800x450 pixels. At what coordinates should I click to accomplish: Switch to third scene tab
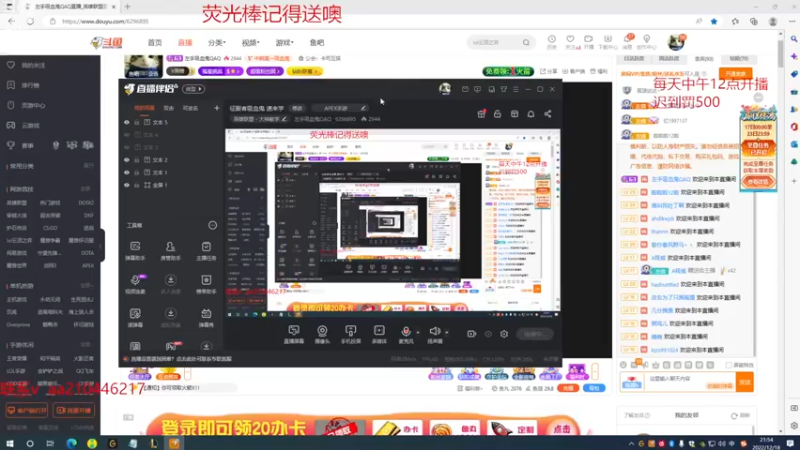[190, 108]
